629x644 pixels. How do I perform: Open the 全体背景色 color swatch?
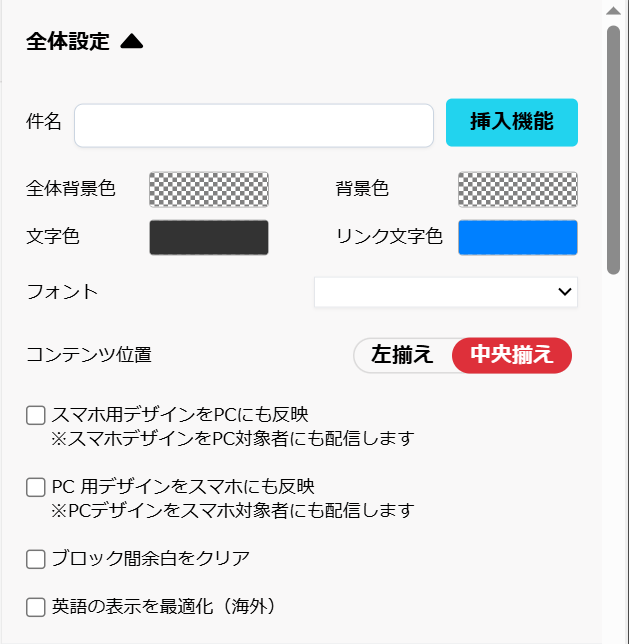point(209,188)
